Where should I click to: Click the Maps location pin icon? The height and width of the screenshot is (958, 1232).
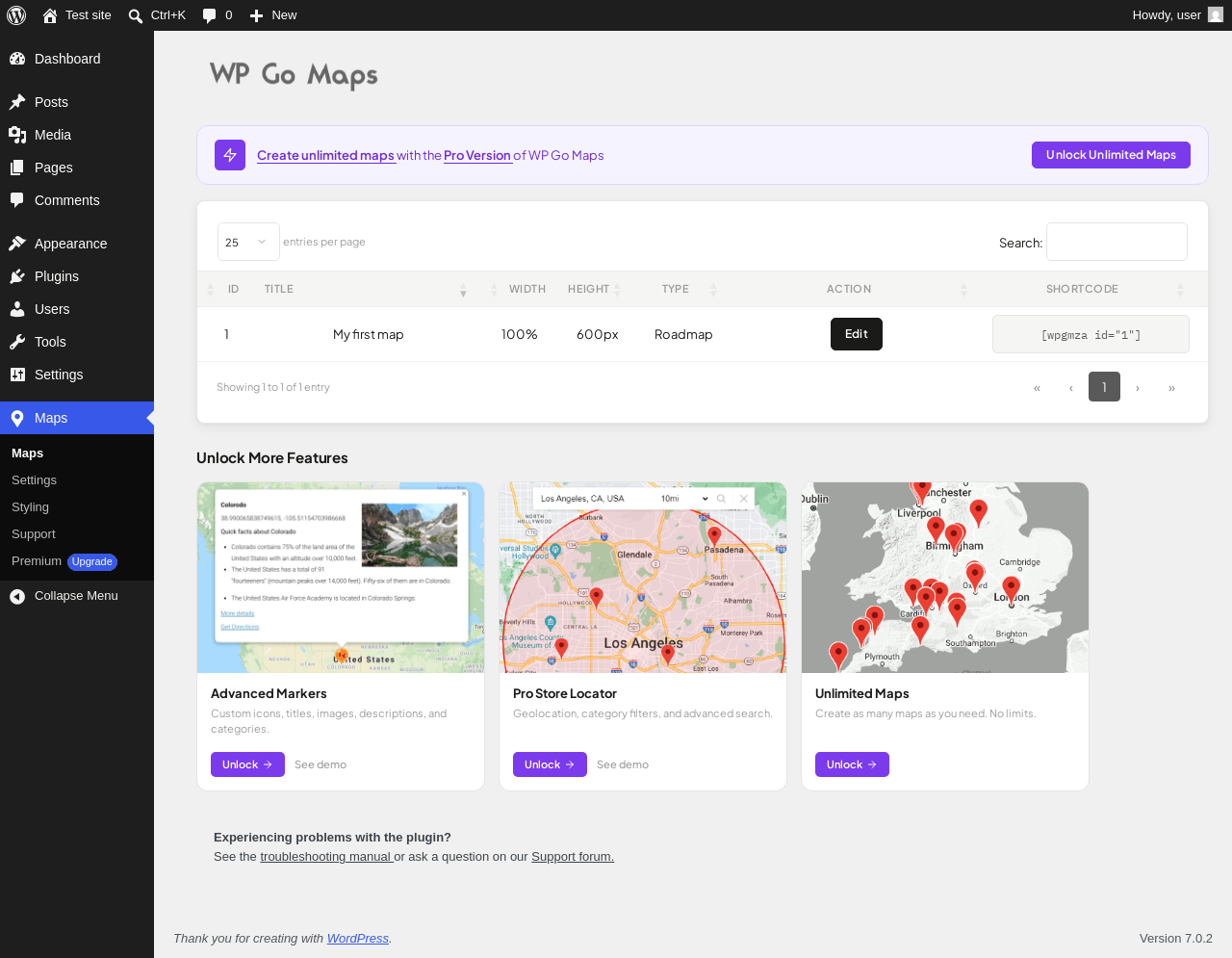coord(17,418)
